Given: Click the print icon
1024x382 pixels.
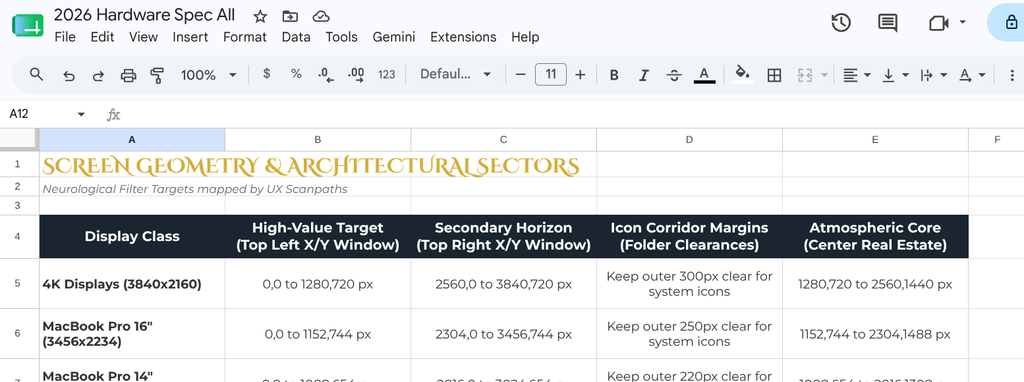Looking at the screenshot, I should click(128, 75).
